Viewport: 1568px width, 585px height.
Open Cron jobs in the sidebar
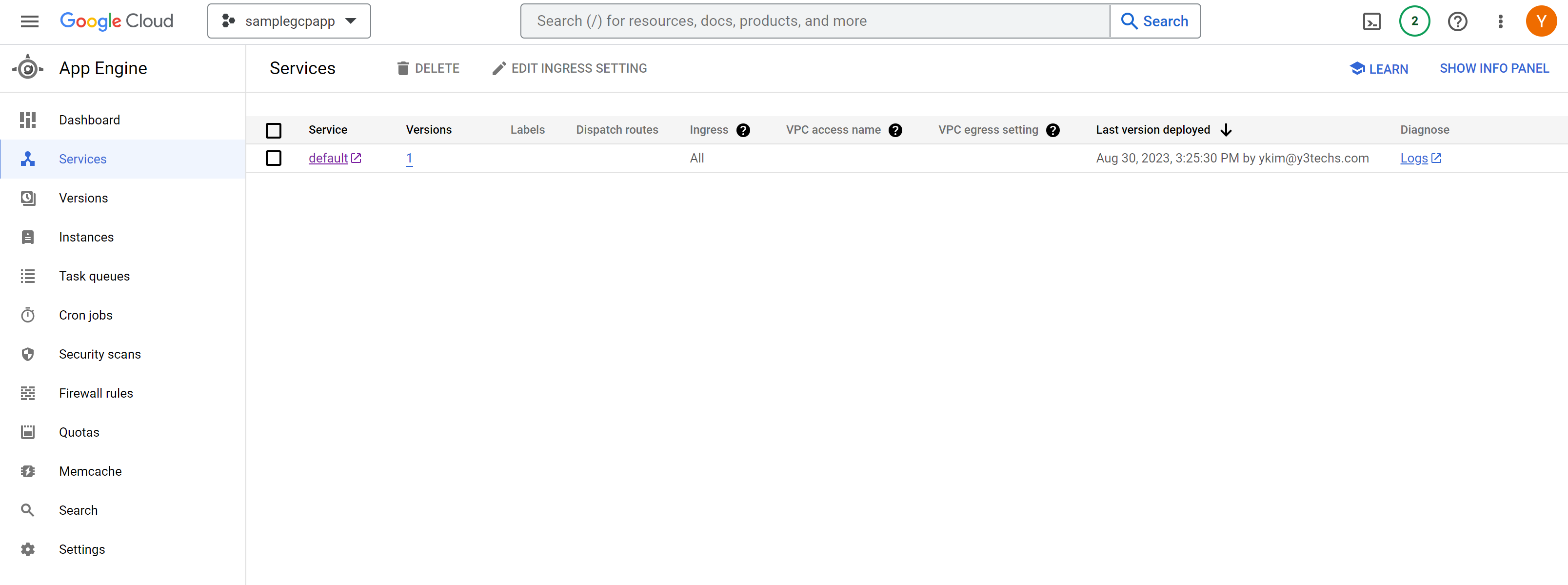[x=85, y=315]
